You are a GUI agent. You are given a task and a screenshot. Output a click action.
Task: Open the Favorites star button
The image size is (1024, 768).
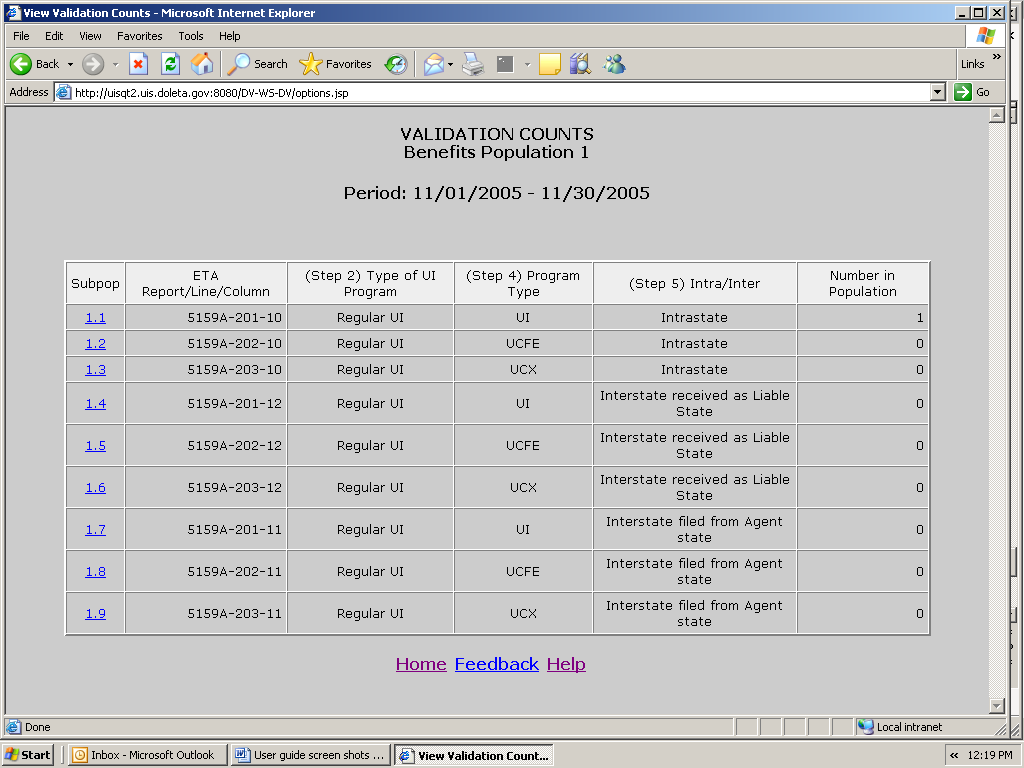click(336, 64)
